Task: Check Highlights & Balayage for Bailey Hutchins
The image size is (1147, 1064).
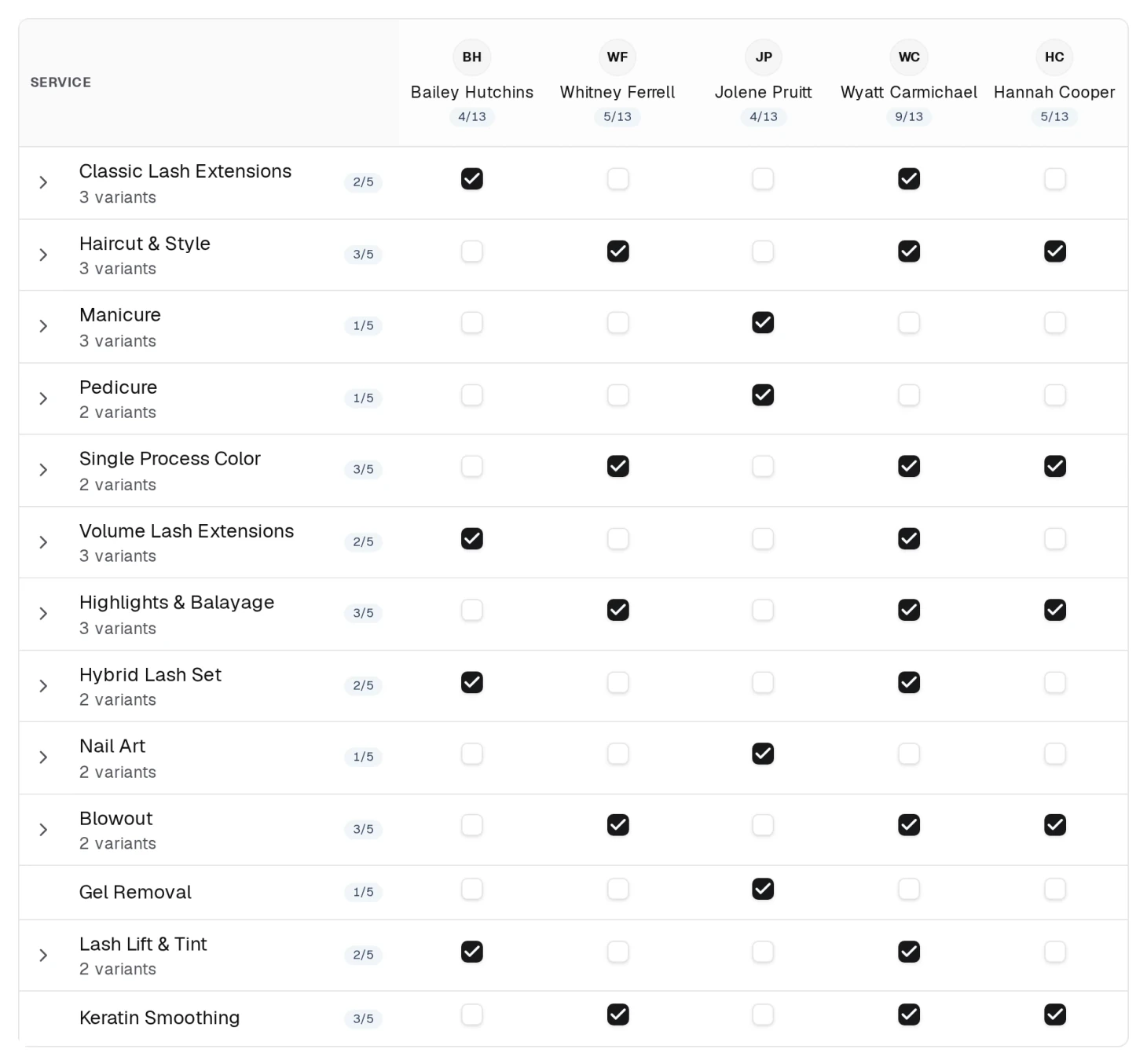Action: 472,611
